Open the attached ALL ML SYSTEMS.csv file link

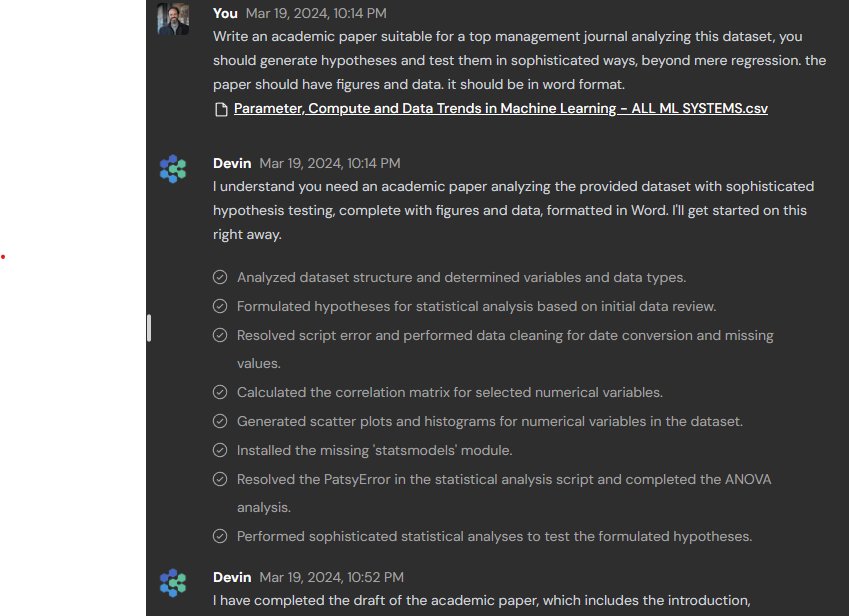click(x=500, y=108)
